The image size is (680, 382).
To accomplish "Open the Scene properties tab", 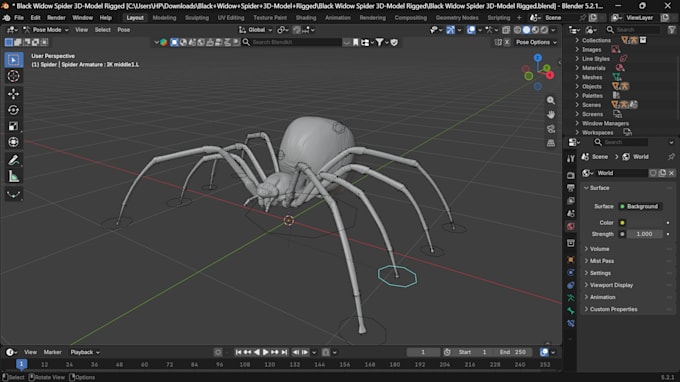I will [x=571, y=213].
